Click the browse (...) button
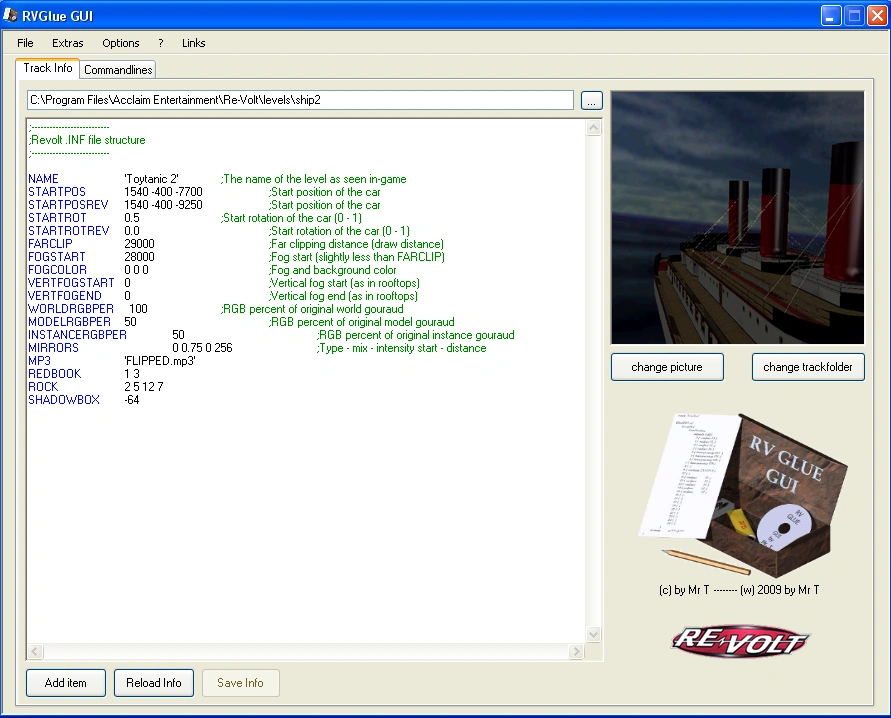 592,101
